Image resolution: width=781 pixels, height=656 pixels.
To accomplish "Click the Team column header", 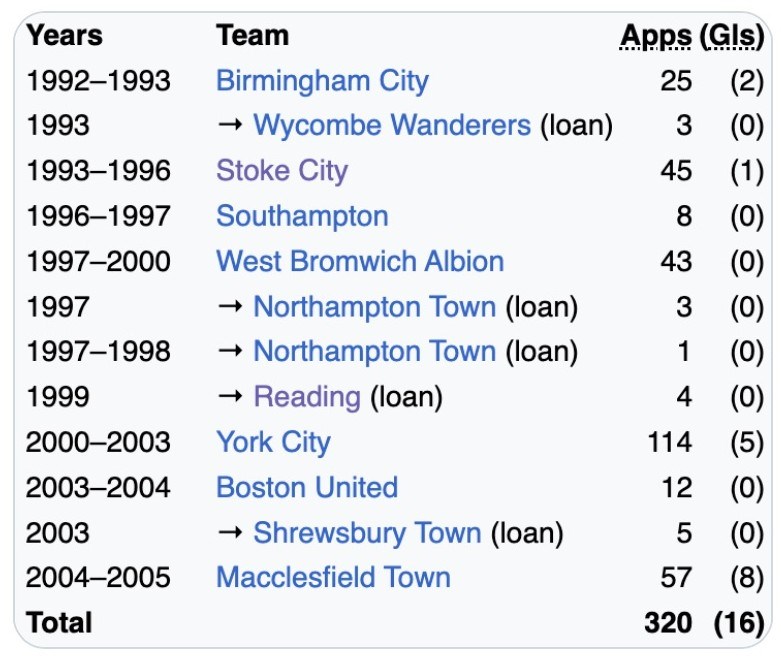I will coord(252,36).
